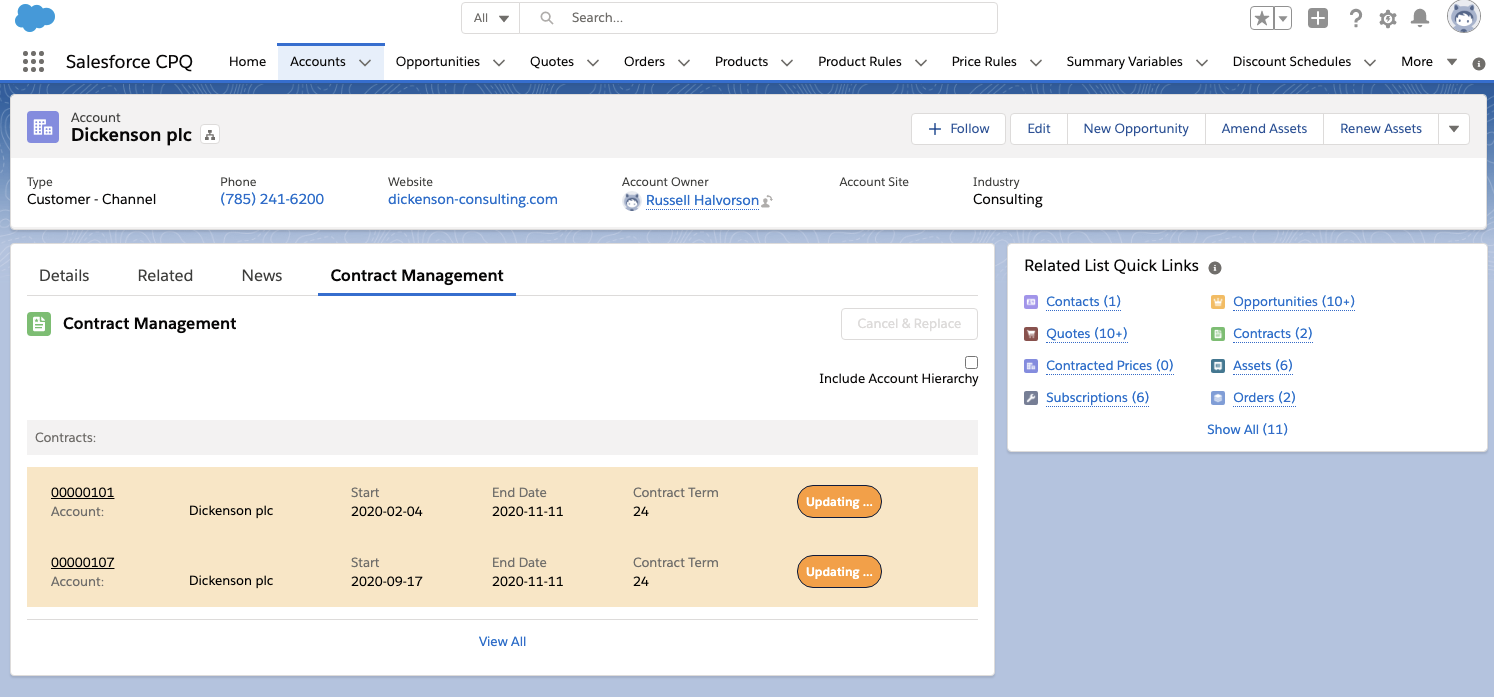
Task: Click the account hierarchy icon beside Dickenson plc
Action: (210, 135)
